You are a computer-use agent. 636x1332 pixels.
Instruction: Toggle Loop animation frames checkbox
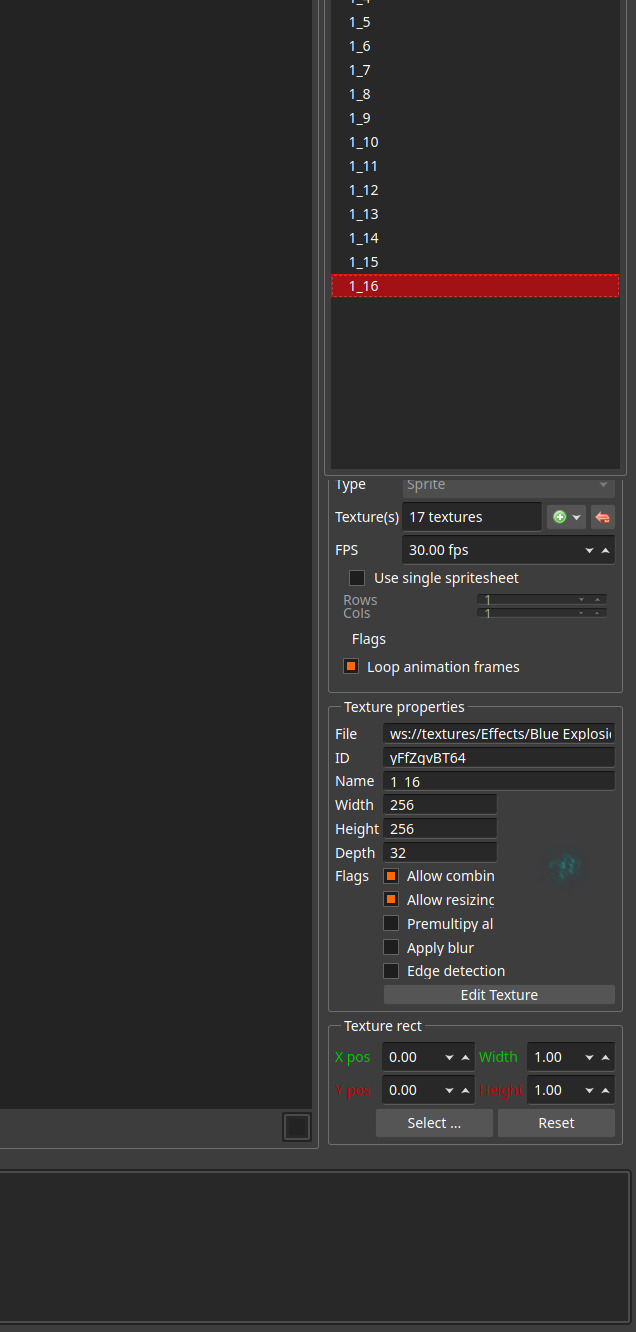coord(351,667)
